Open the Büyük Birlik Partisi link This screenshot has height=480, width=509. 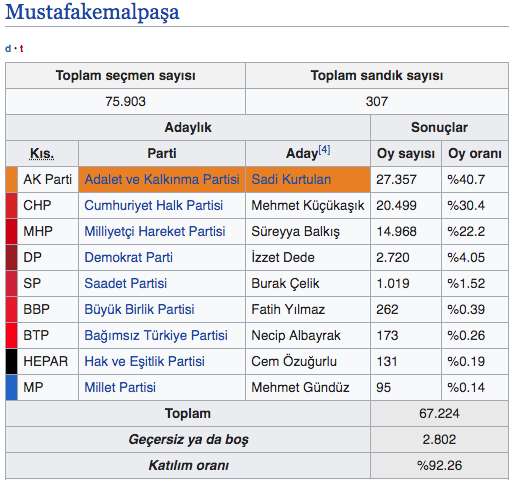point(139,309)
